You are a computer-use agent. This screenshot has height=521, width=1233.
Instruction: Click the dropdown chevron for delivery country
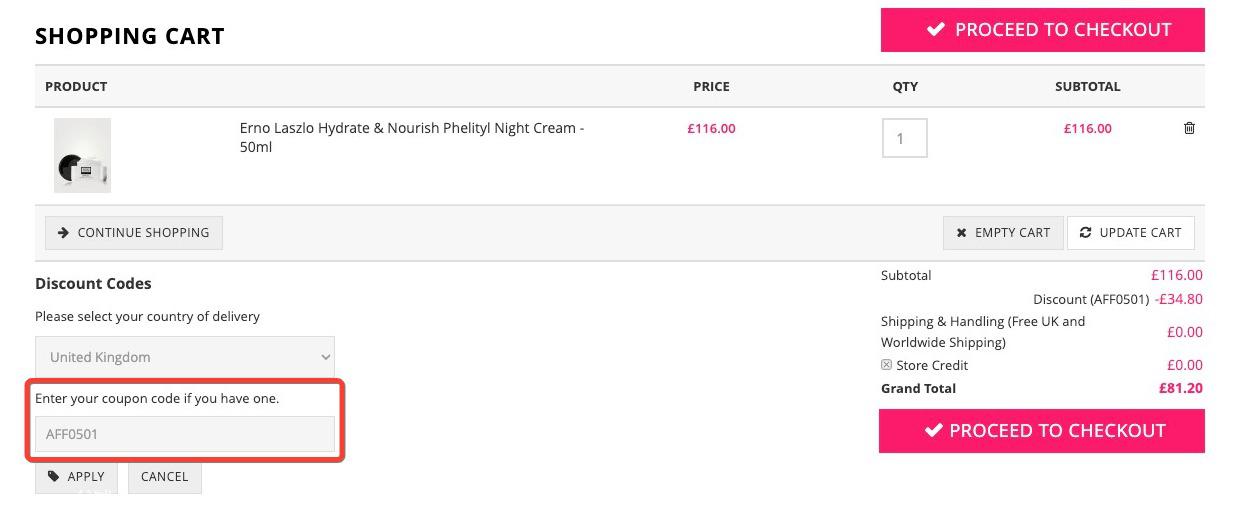(x=325, y=357)
